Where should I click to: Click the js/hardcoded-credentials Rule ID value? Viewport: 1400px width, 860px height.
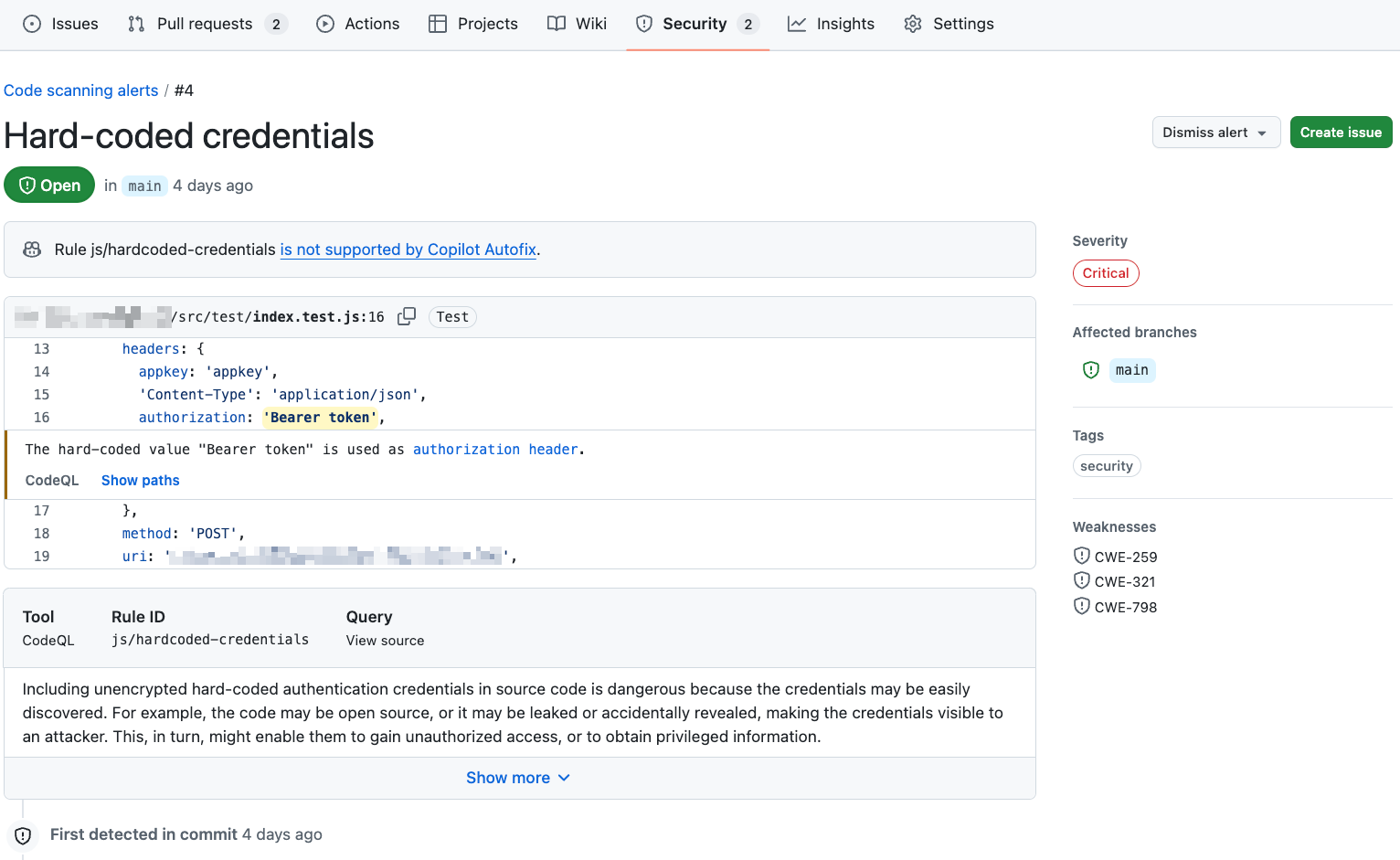coord(210,640)
